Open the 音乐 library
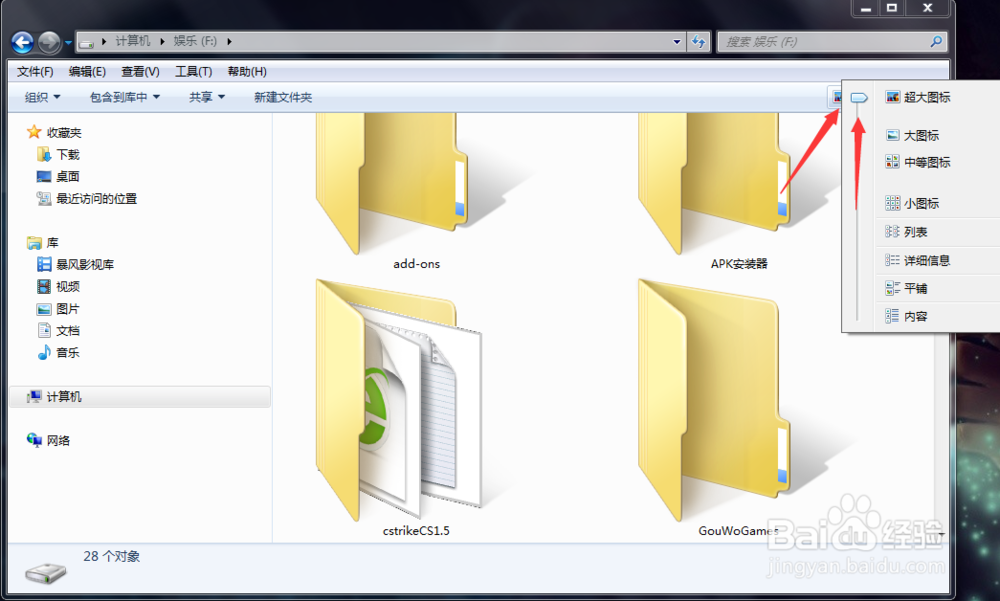Image resolution: width=1000 pixels, height=601 pixels. [x=68, y=353]
